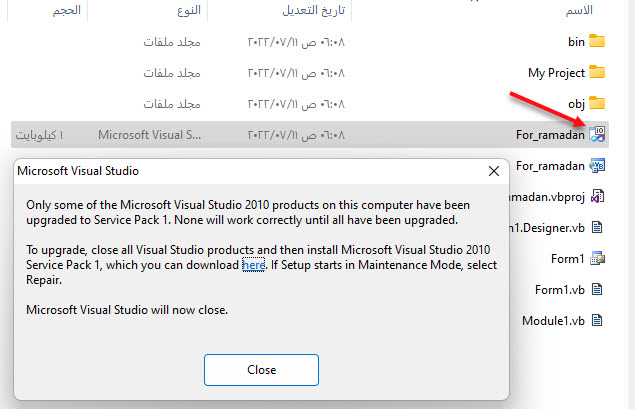Dismiss dialog with the X button
The width and height of the screenshot is (635, 409).
coord(493,171)
